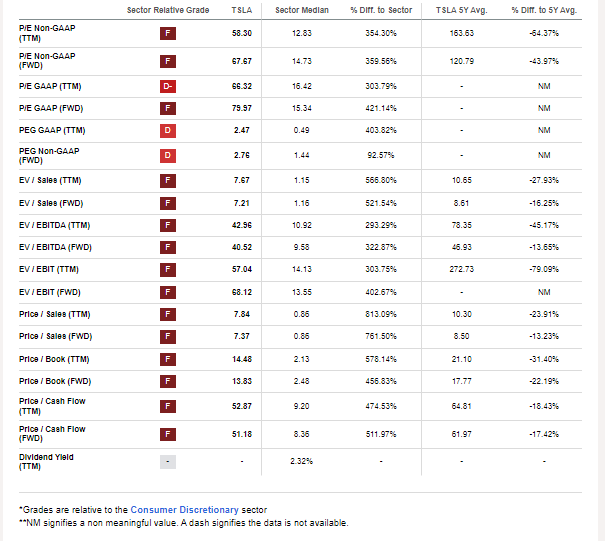Click the F grade badge for EV / EBITDA (FWD)
Viewport: 605px width, 541px height.
click(x=168, y=247)
